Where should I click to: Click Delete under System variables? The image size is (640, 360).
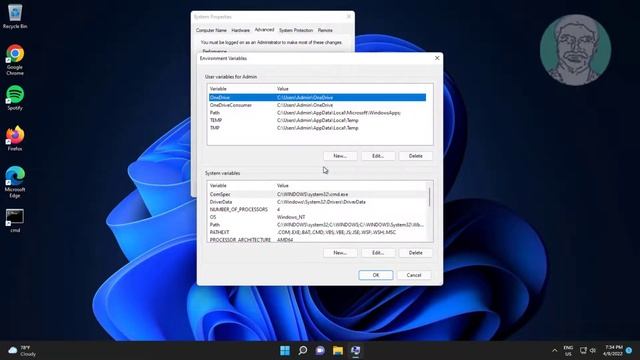point(416,253)
